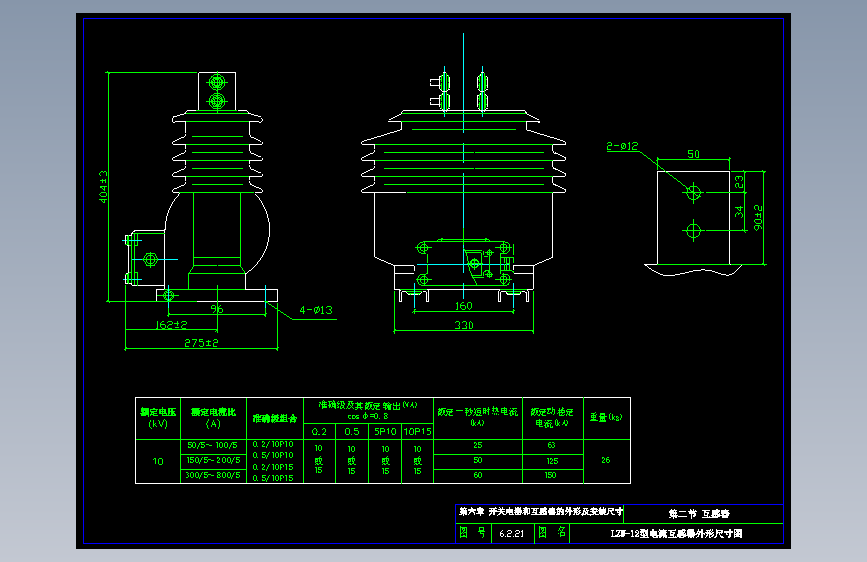
Task: Select the 5P10 column header
Action: click(385, 431)
